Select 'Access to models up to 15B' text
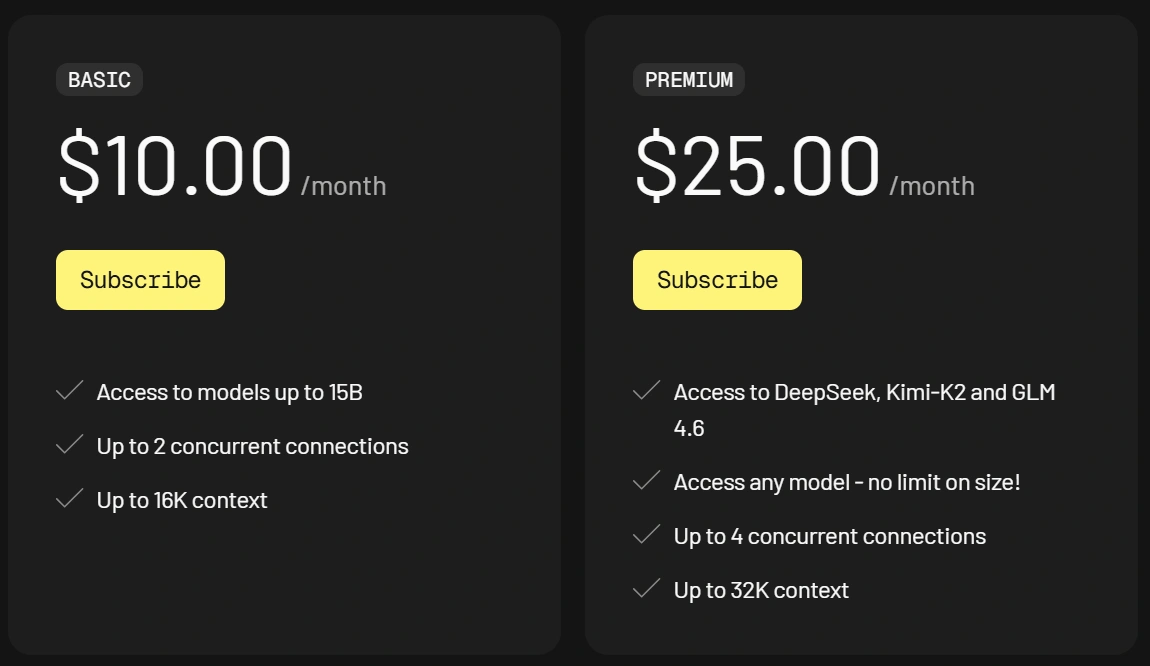The width and height of the screenshot is (1150, 666). pos(229,392)
